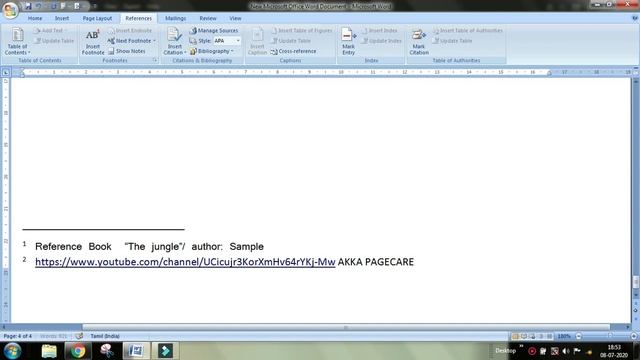Switch to Web Layout view

point(533,336)
